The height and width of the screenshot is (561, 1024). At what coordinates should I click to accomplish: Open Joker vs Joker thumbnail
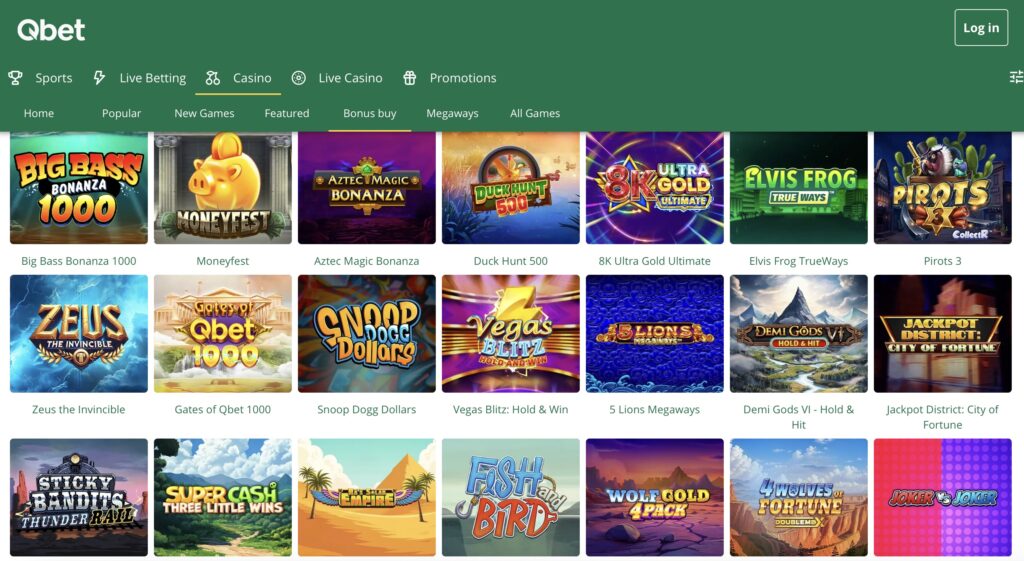pos(942,498)
